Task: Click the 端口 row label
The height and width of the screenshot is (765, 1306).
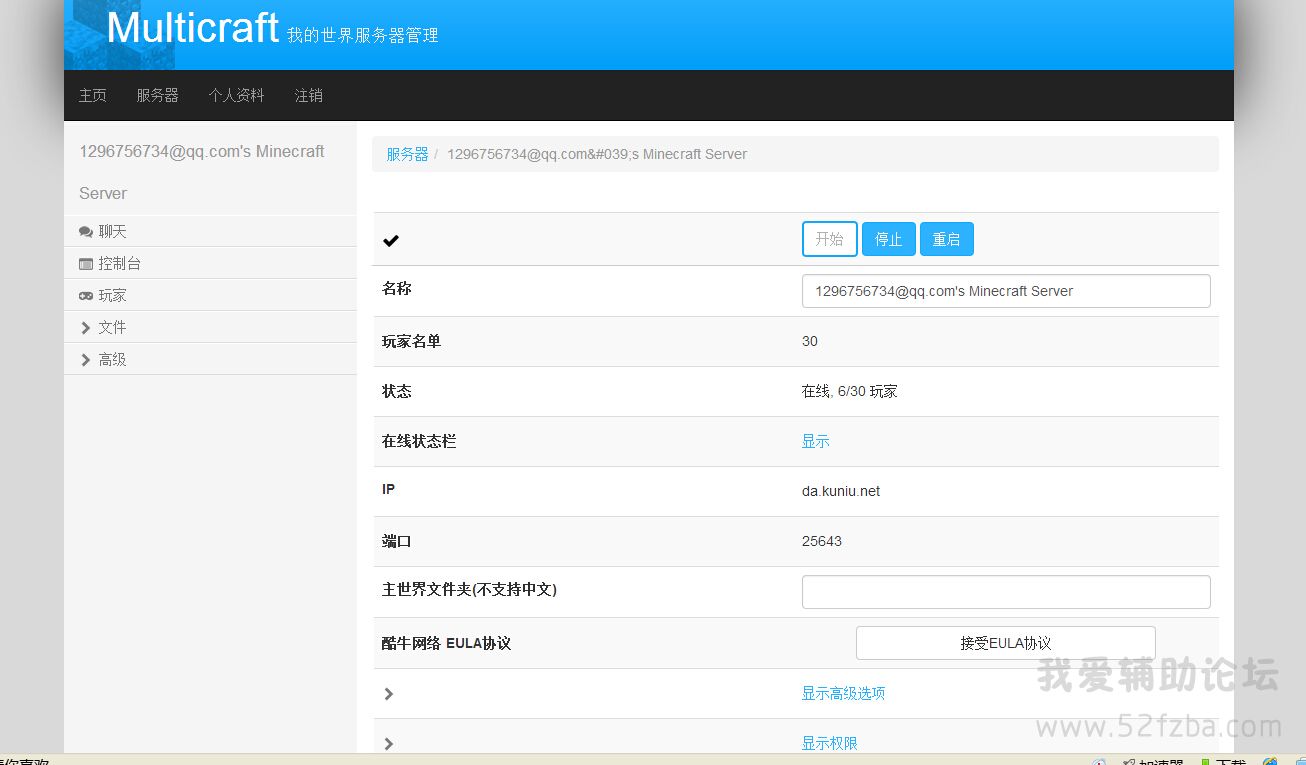Action: (x=397, y=541)
